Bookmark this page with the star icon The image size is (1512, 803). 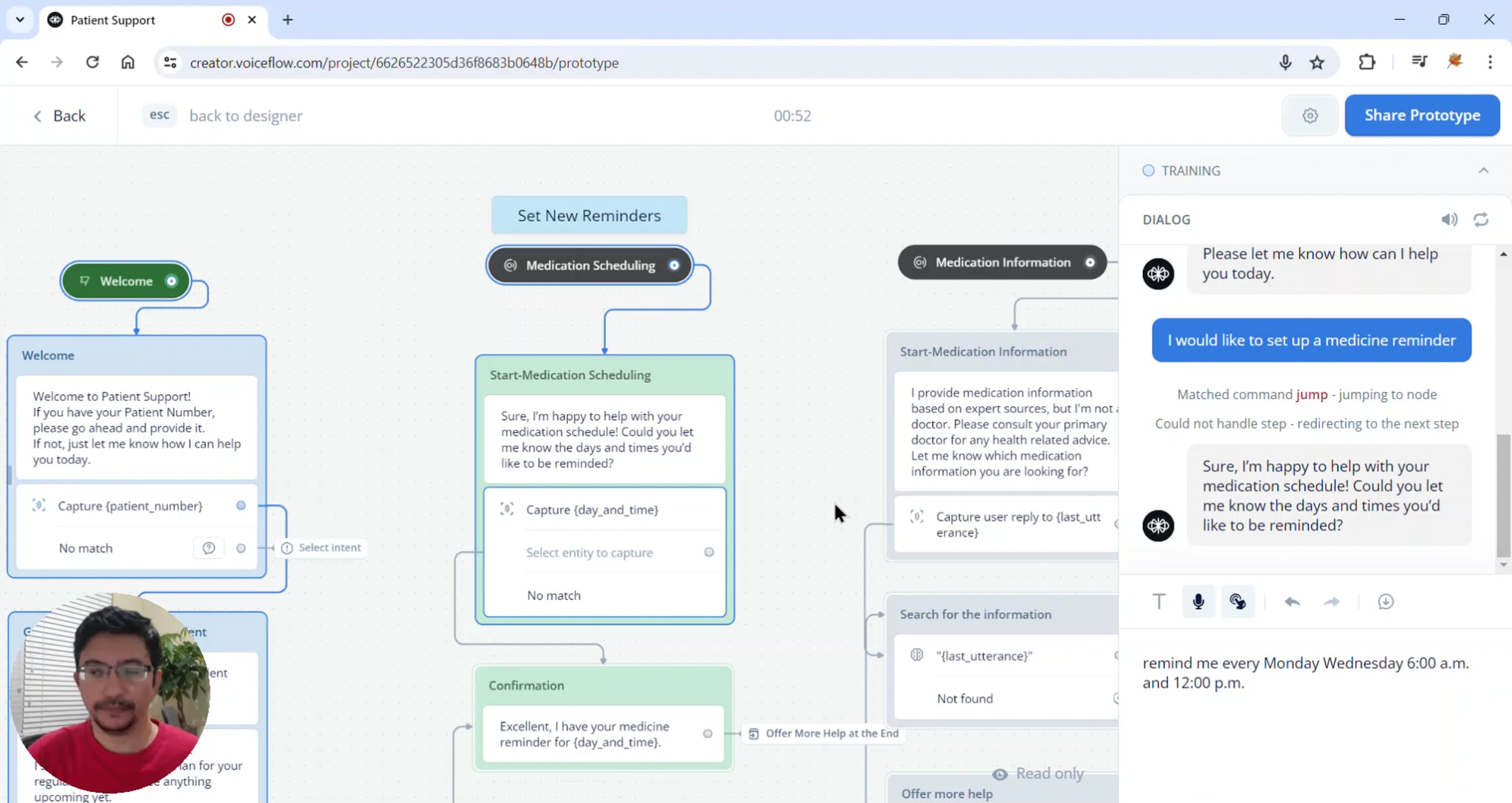point(1317,62)
